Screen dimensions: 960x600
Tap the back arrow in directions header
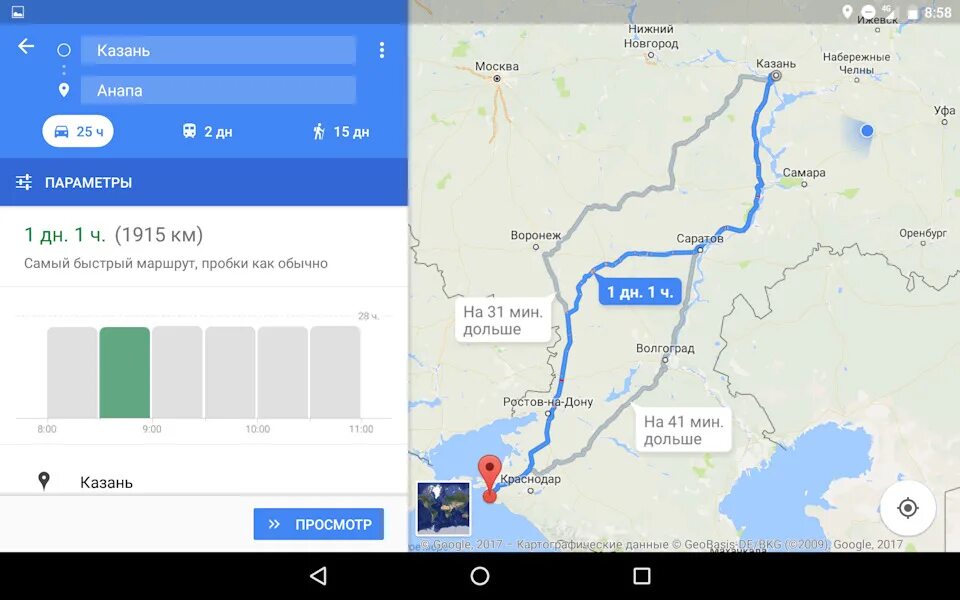26,46
